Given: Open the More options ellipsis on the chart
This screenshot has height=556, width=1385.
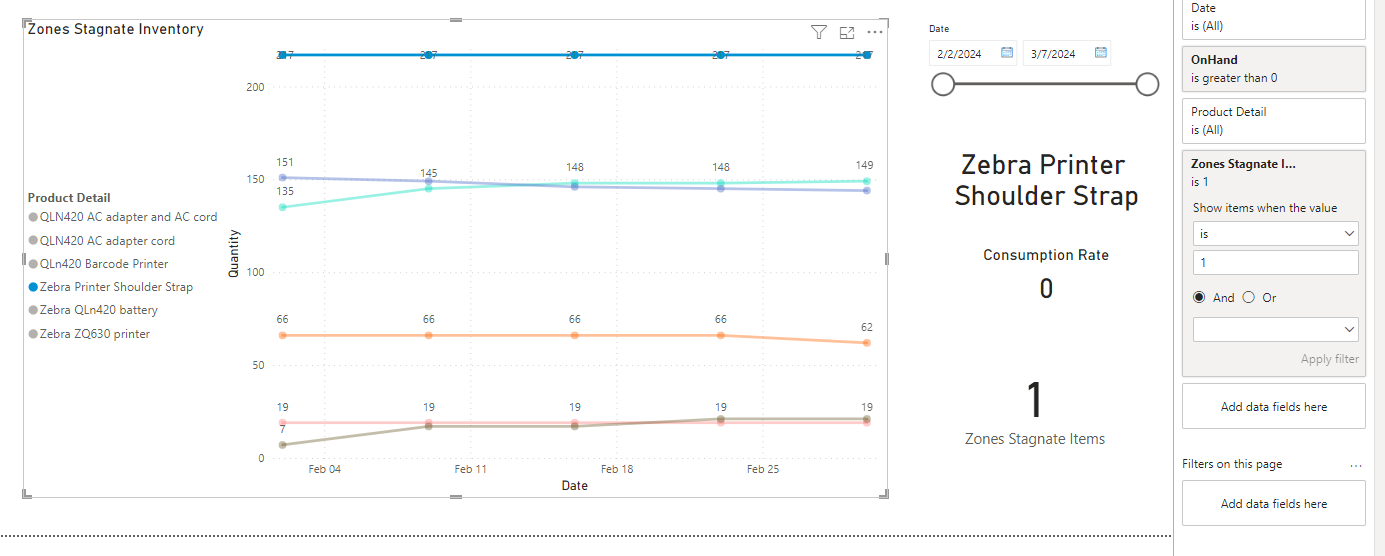Looking at the screenshot, I should pyautogui.click(x=875, y=33).
